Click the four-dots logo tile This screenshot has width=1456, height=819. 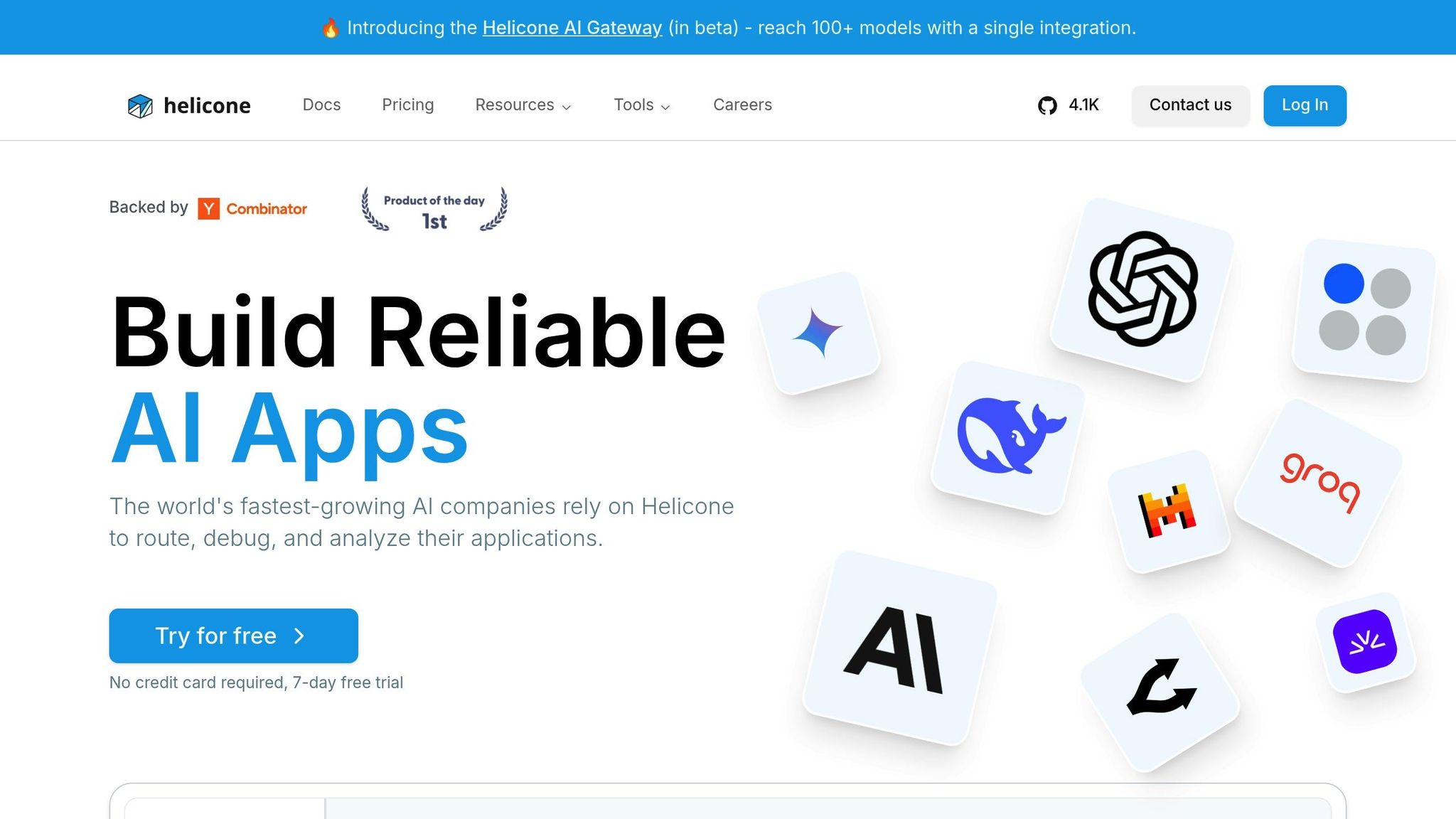coord(1364,310)
